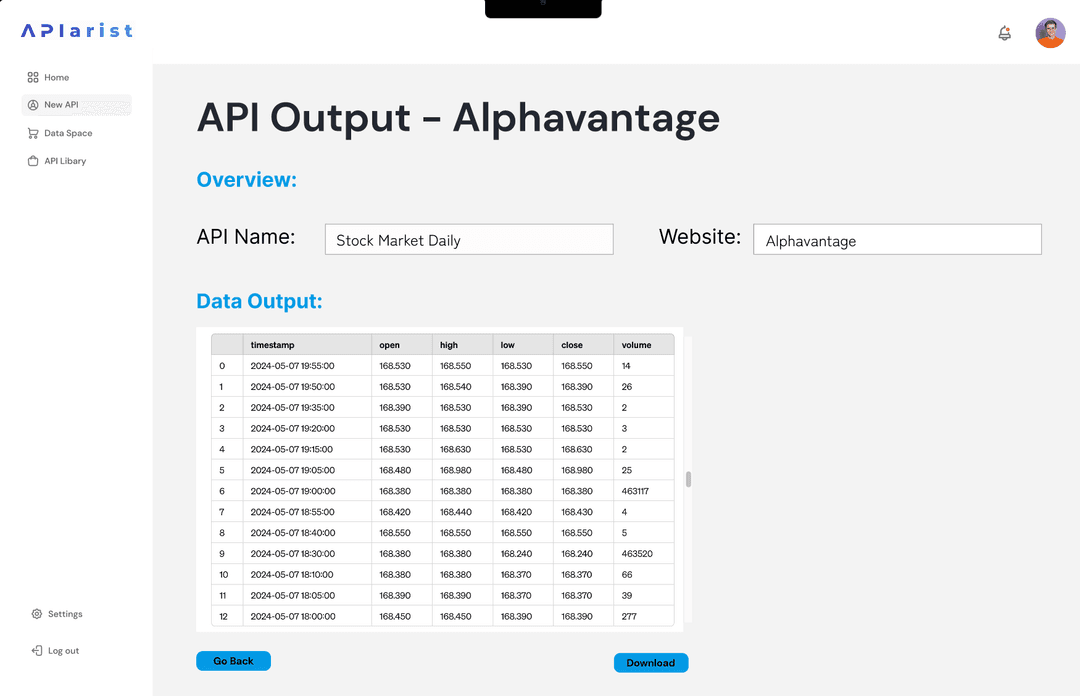Click the New API circle icon
1080x696 pixels.
pos(33,105)
